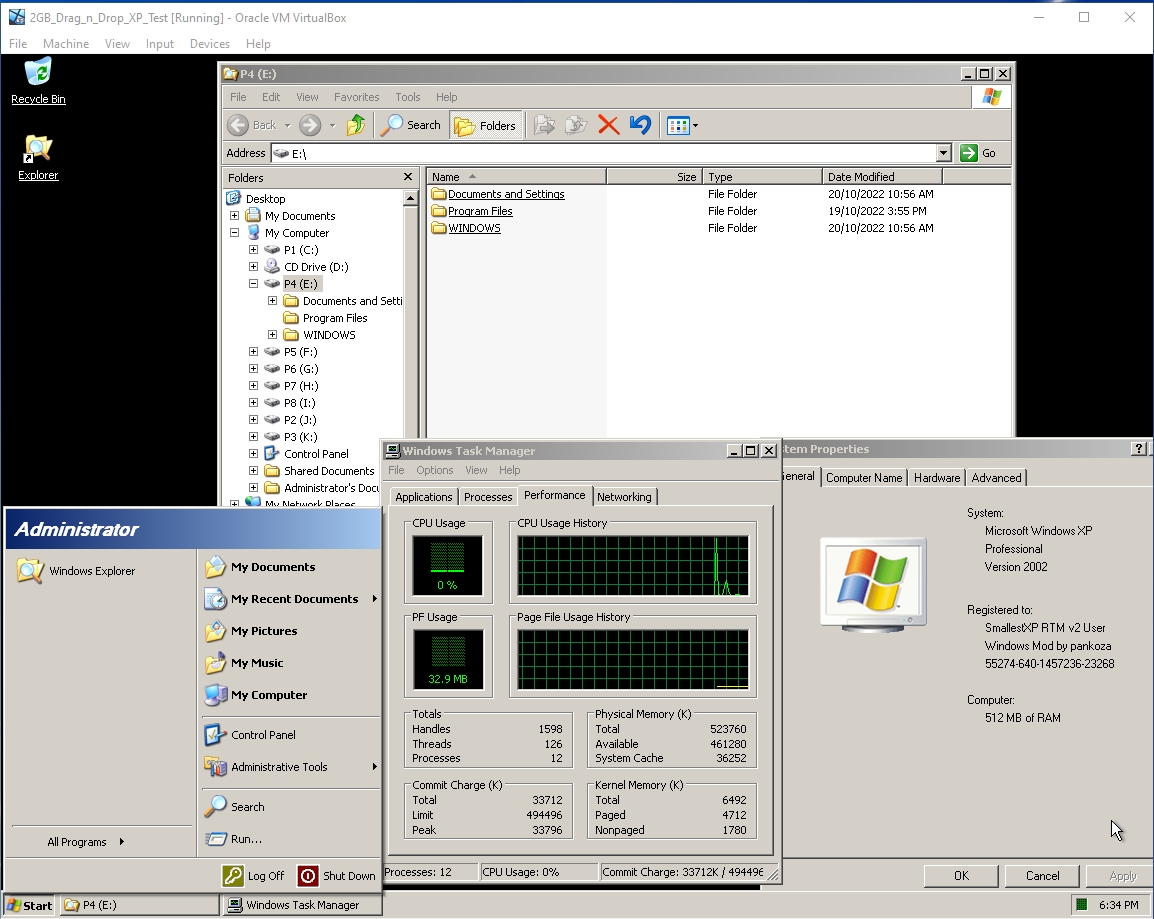This screenshot has width=1154, height=919.
Task: Click the Start button on taskbar
Action: 29,906
